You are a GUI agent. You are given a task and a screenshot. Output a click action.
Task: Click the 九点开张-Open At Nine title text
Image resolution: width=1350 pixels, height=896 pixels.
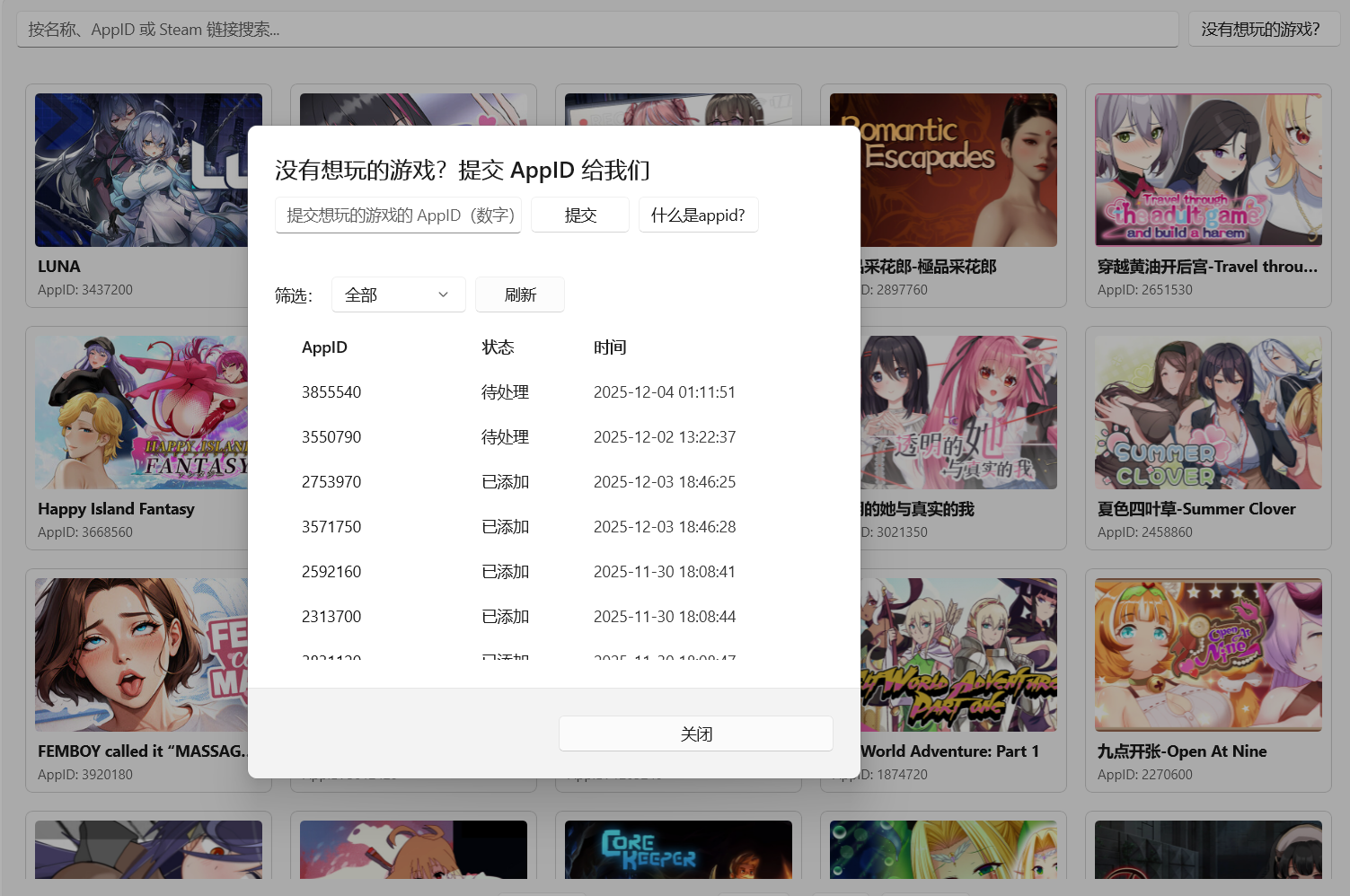coord(1182,751)
